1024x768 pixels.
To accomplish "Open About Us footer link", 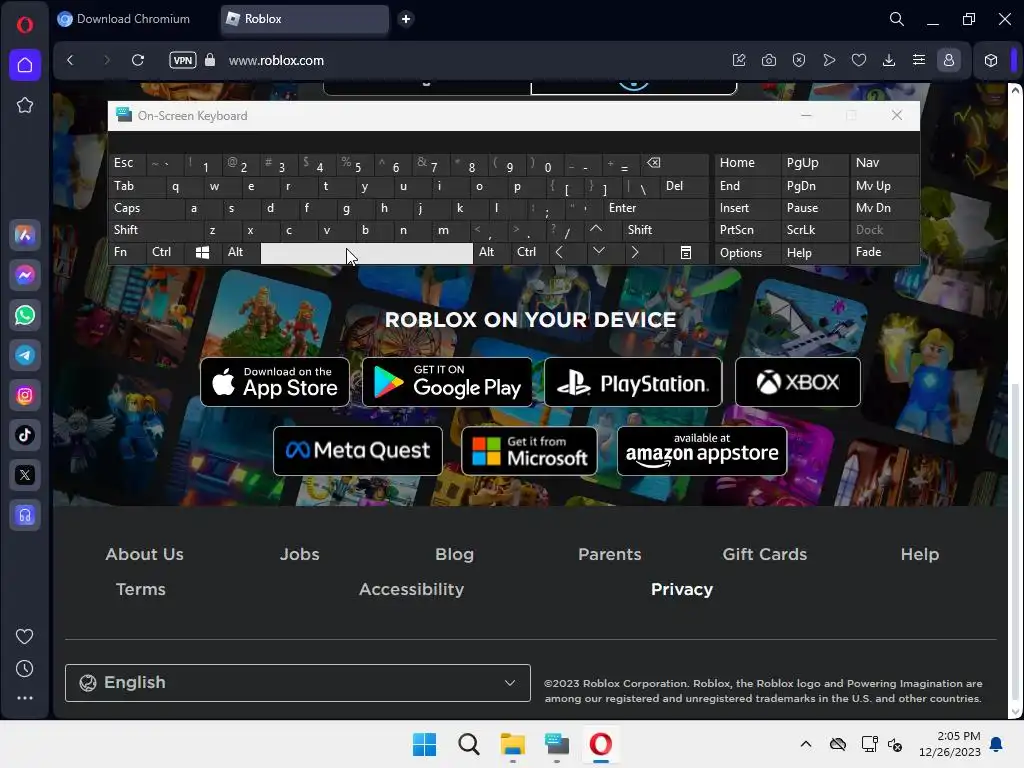I will click(x=144, y=554).
